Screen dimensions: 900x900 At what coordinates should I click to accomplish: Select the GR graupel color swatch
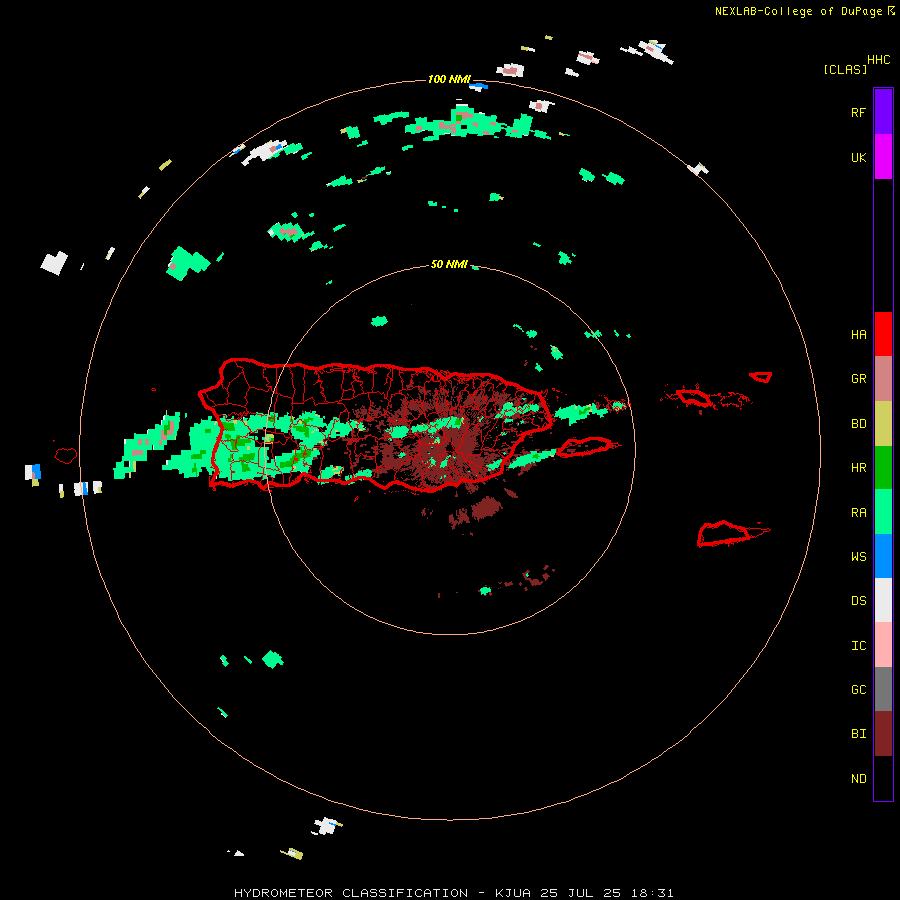(883, 379)
